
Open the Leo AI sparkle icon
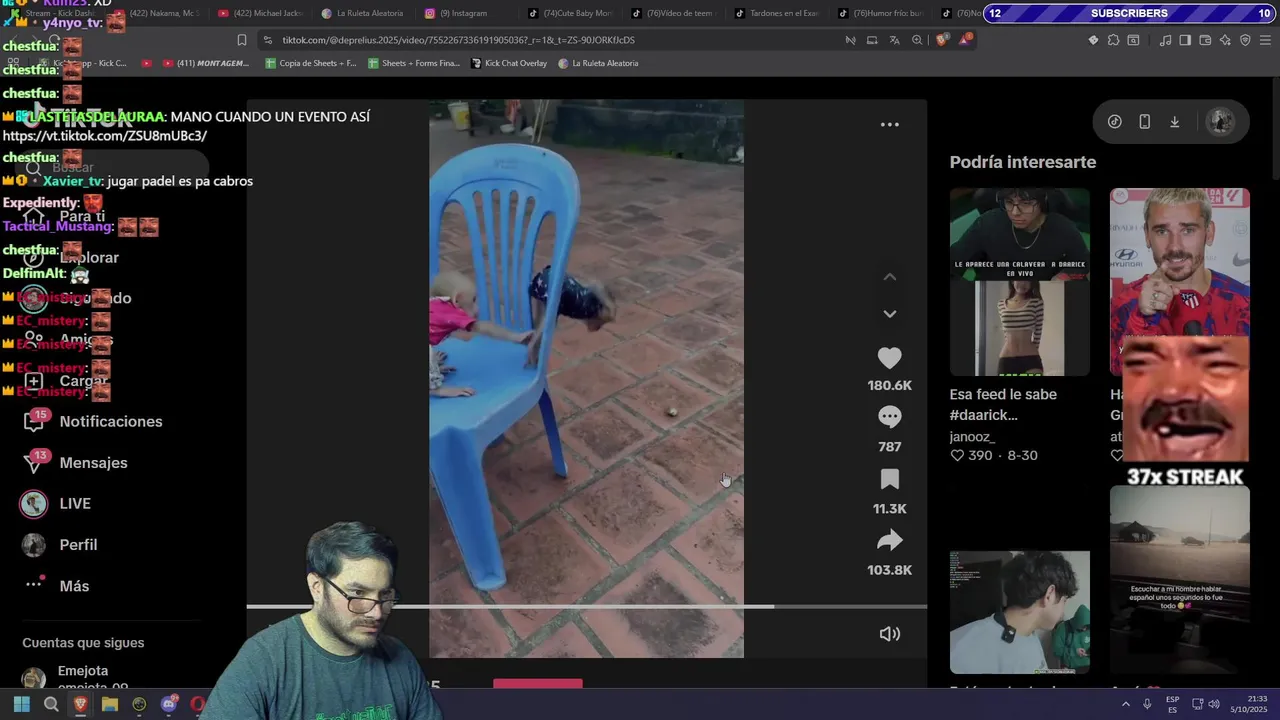[x=1225, y=40]
